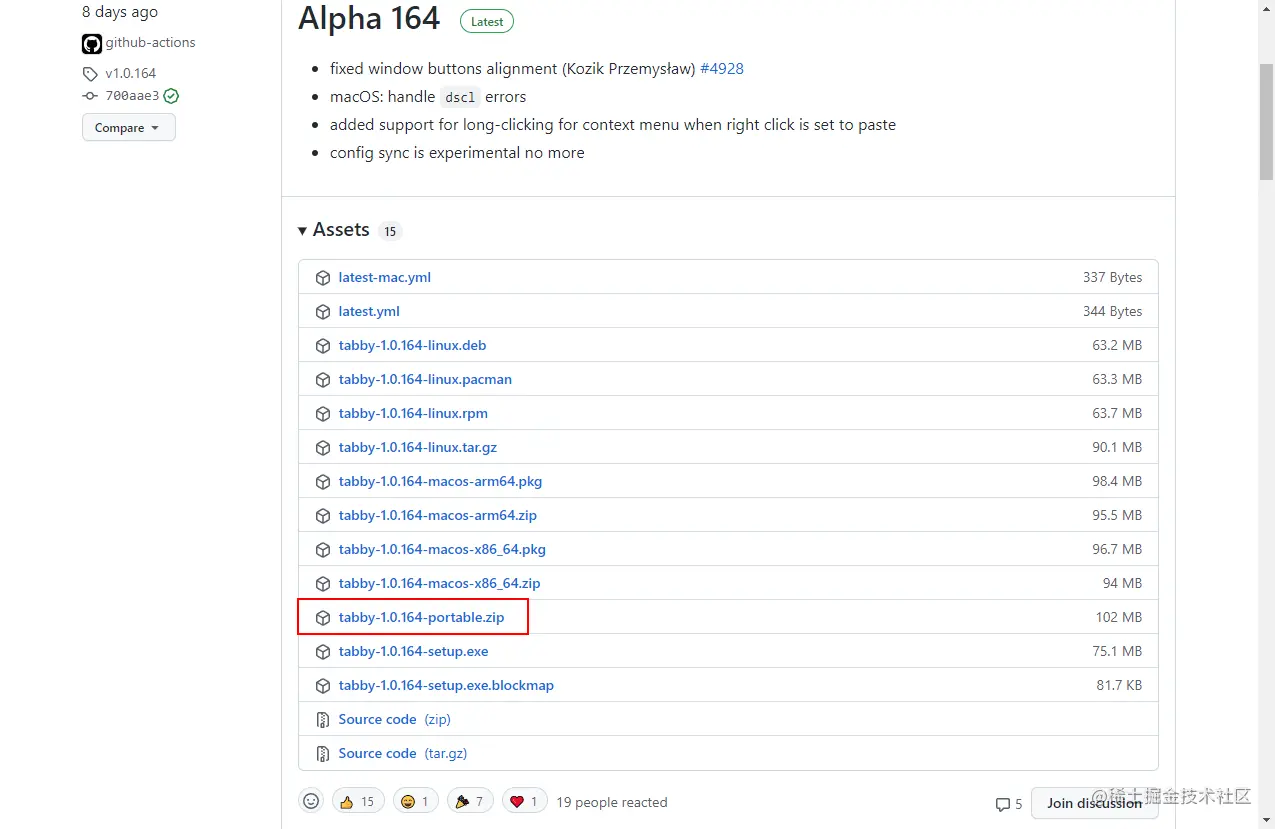Download tabby-1.0.164-setup.exe
This screenshot has height=829, width=1275.
click(414, 652)
